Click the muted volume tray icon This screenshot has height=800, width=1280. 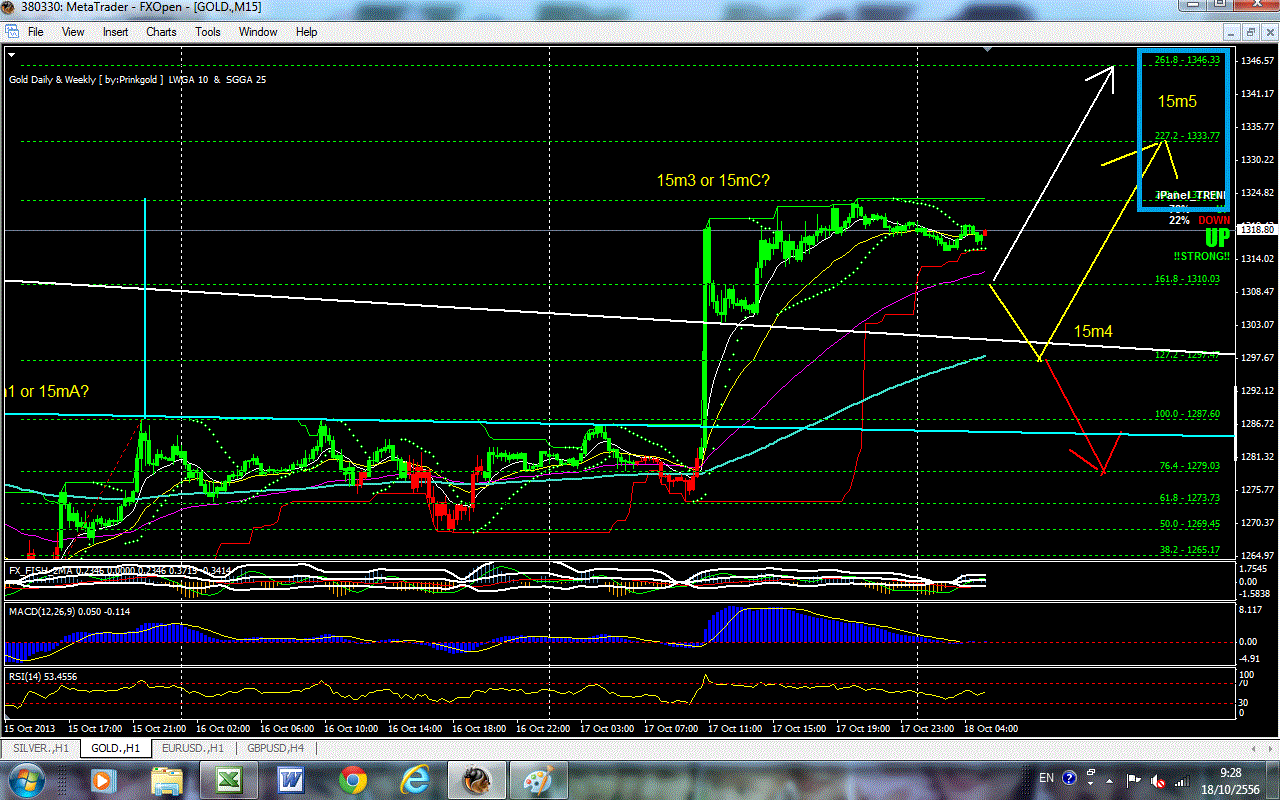(x=1156, y=779)
